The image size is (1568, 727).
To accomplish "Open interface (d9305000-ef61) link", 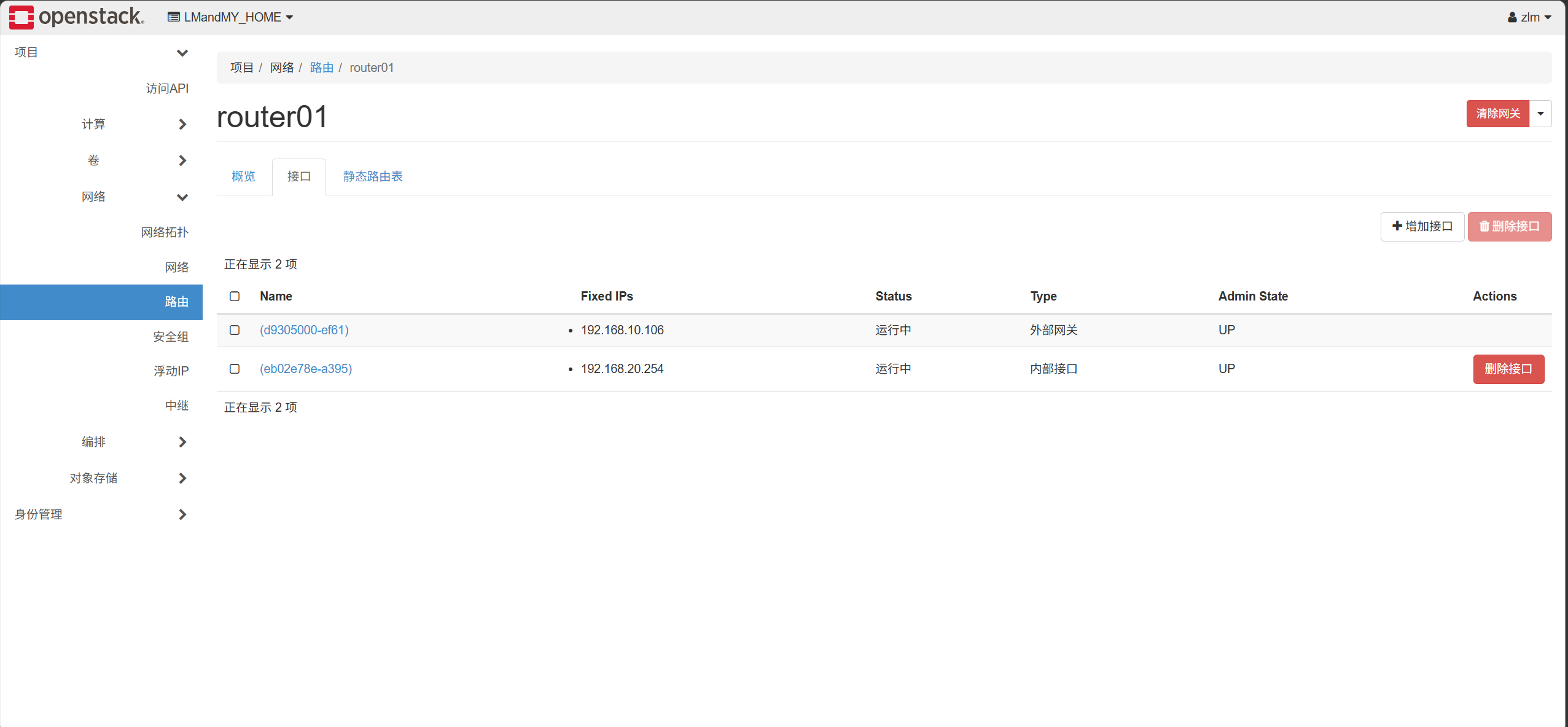I will (x=304, y=330).
